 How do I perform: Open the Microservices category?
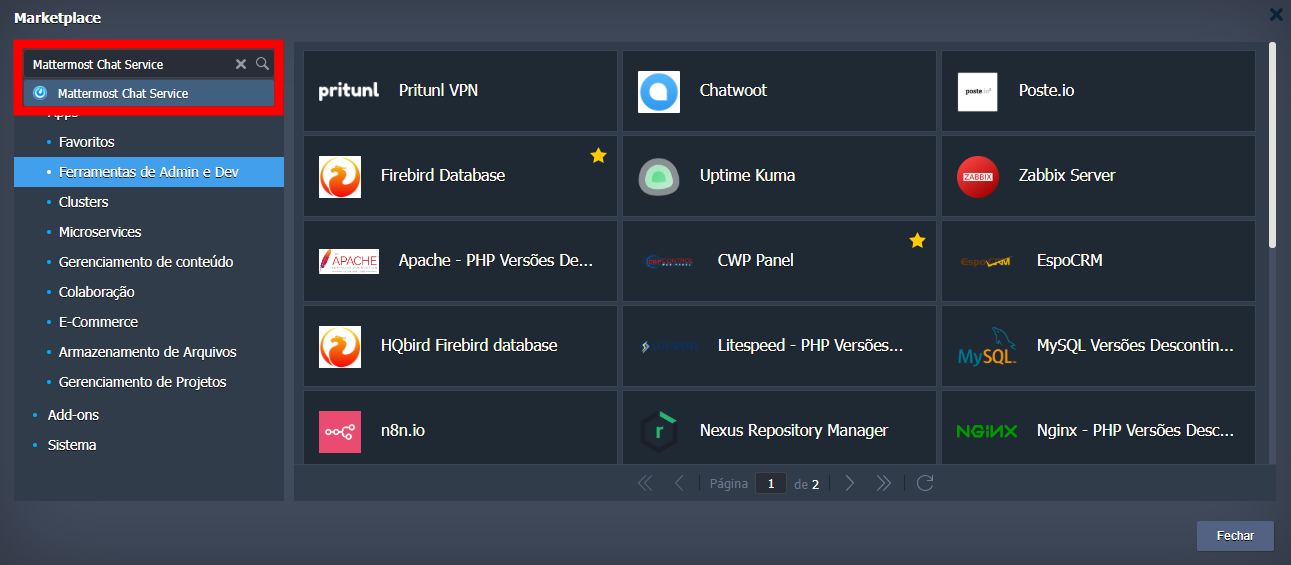(100, 232)
